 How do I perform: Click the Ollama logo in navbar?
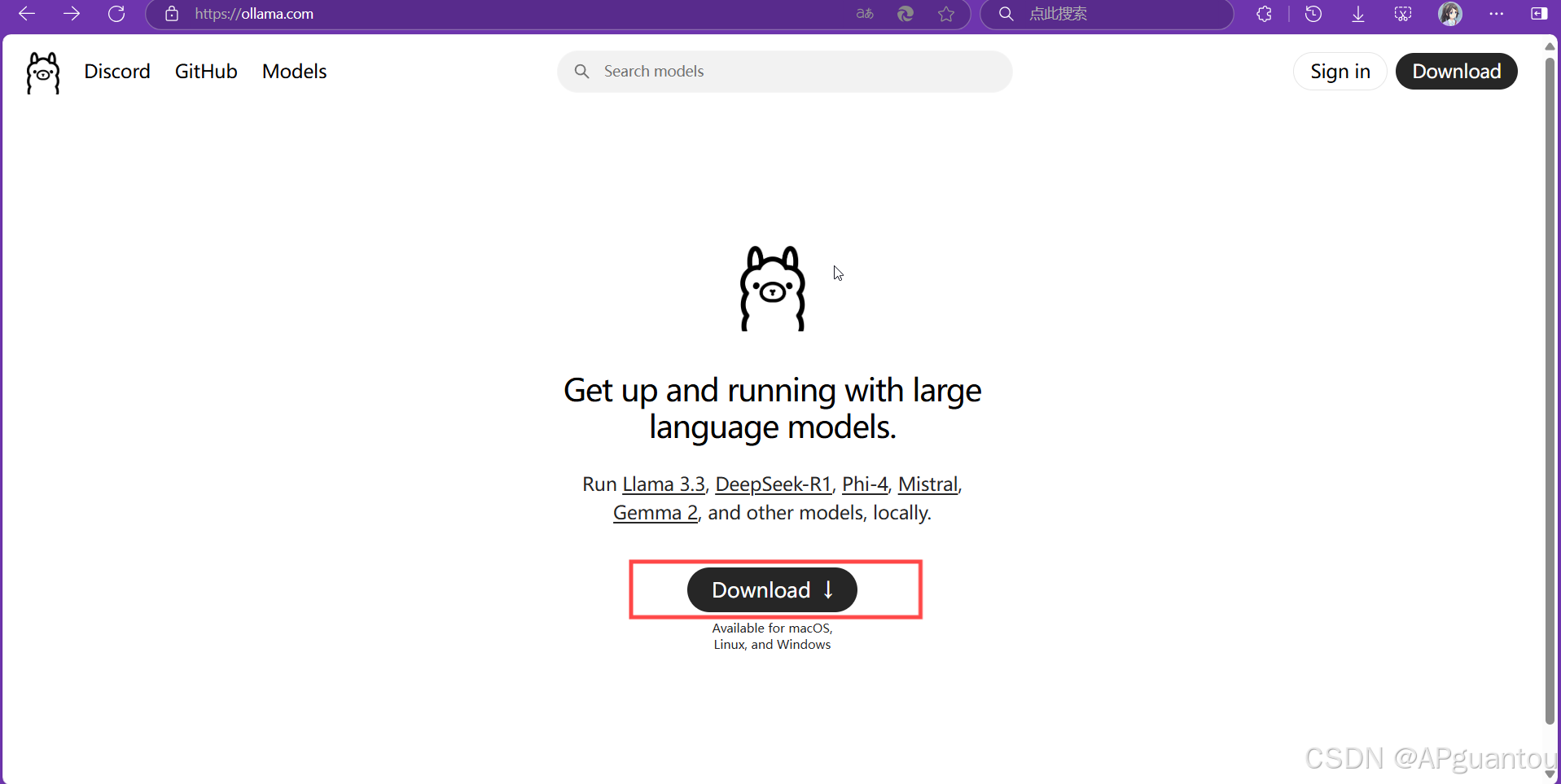(43, 72)
